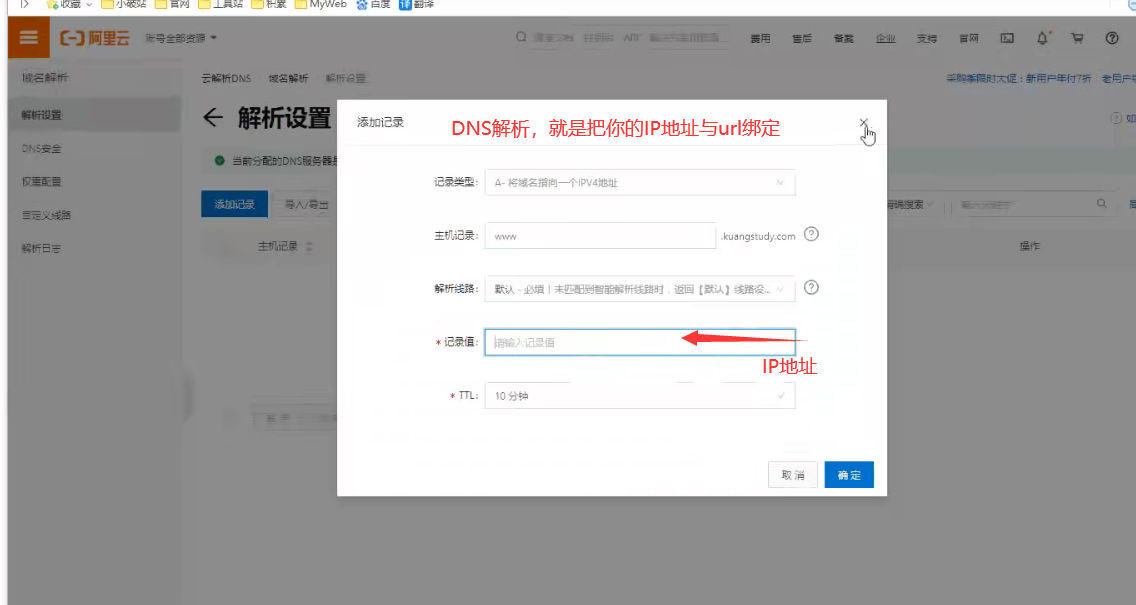The width and height of the screenshot is (1136, 605).
Task: Click help icon next to .kuangstudy.com
Action: (x=811, y=235)
